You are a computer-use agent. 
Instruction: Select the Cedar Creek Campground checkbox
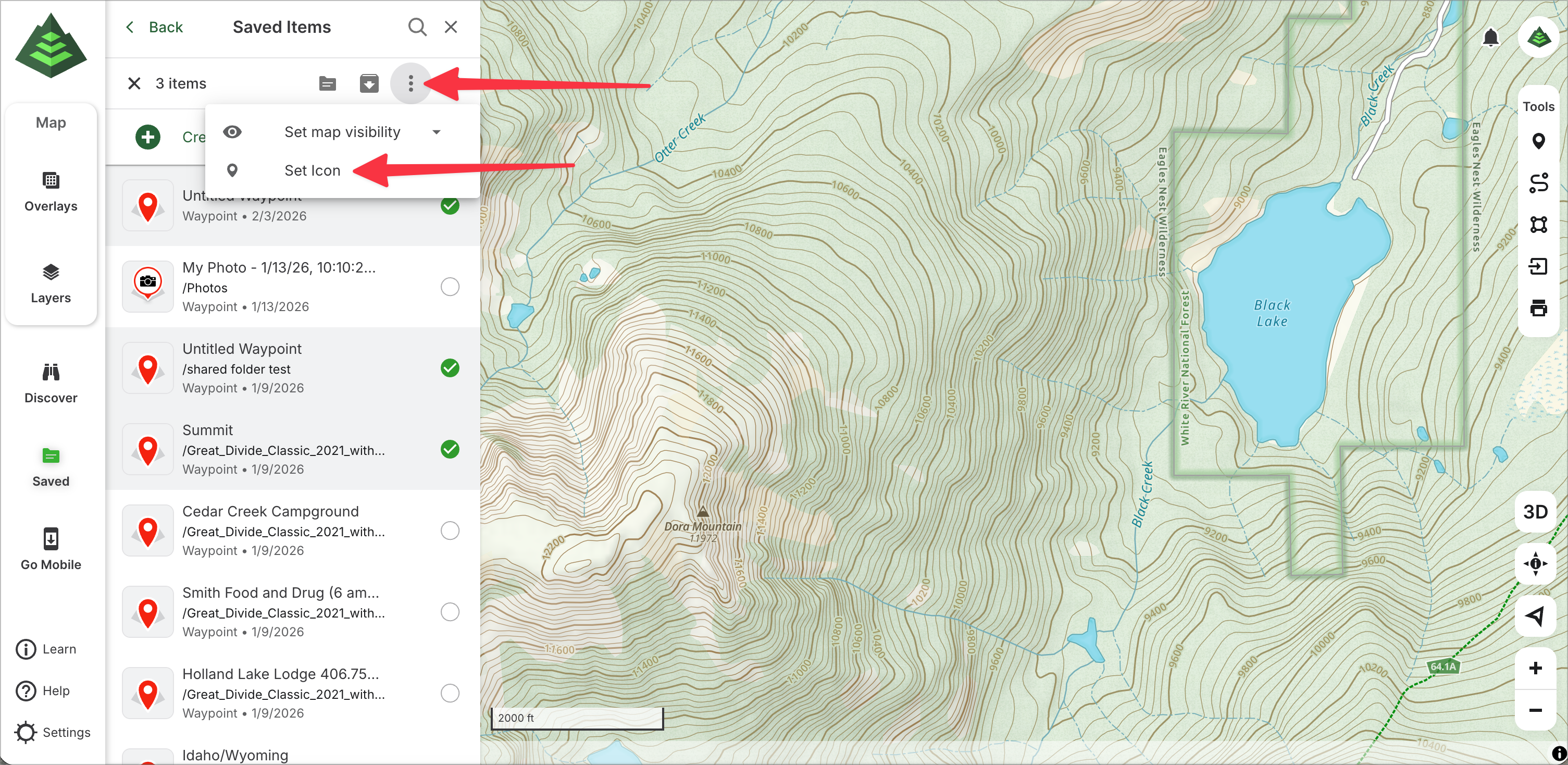coord(450,530)
